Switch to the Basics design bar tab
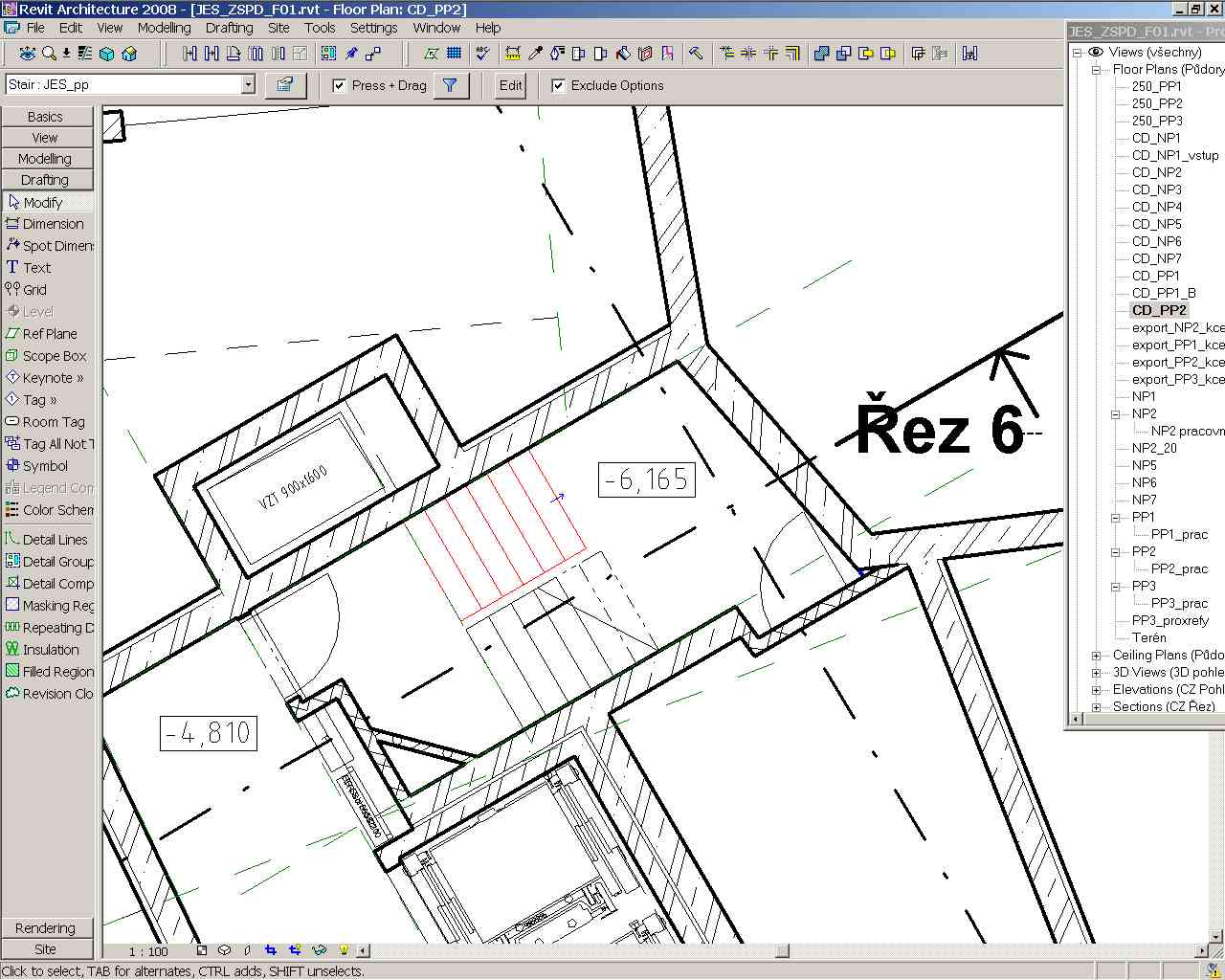This screenshot has height=980, width=1225. 47,117
